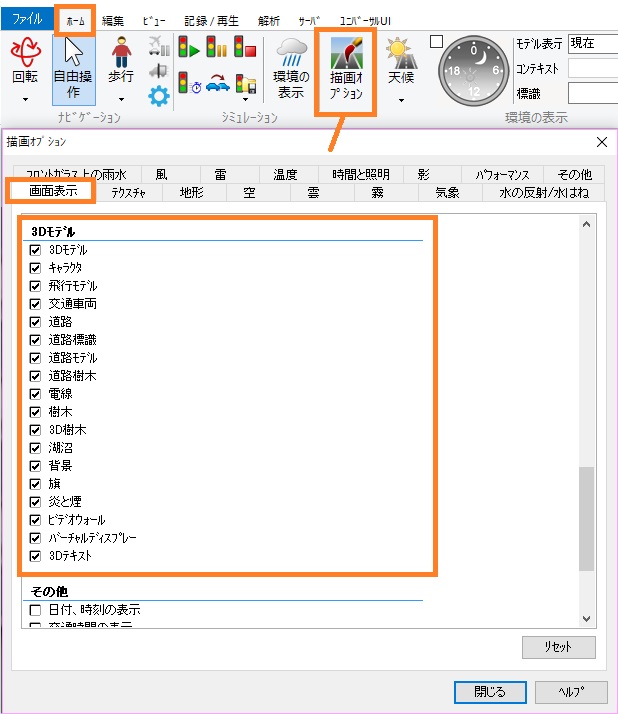Open the 回転 dropdown arrow
This screenshot has height=714, width=618.
click(26, 99)
